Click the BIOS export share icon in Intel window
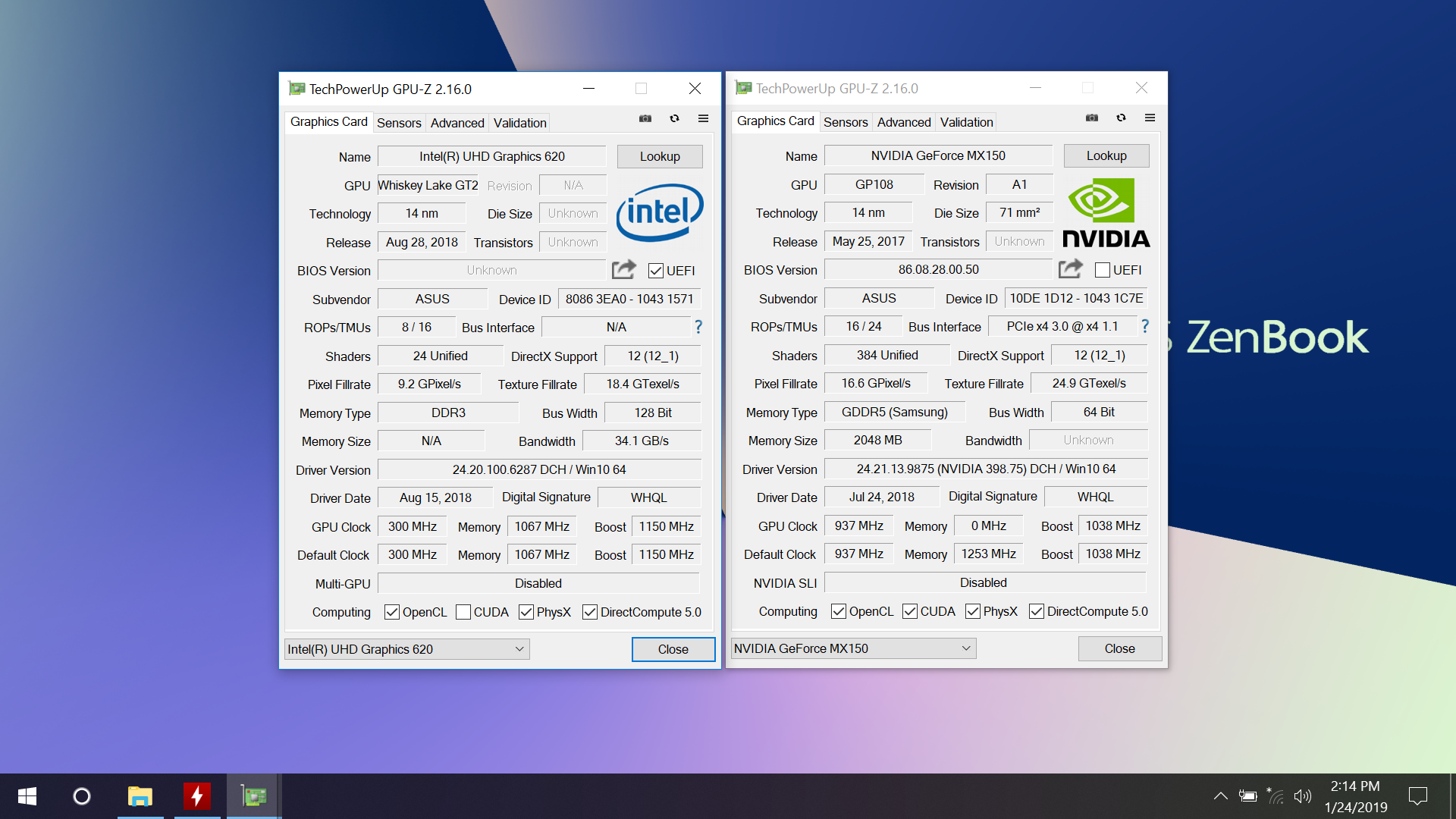The image size is (1456, 819). click(x=624, y=269)
